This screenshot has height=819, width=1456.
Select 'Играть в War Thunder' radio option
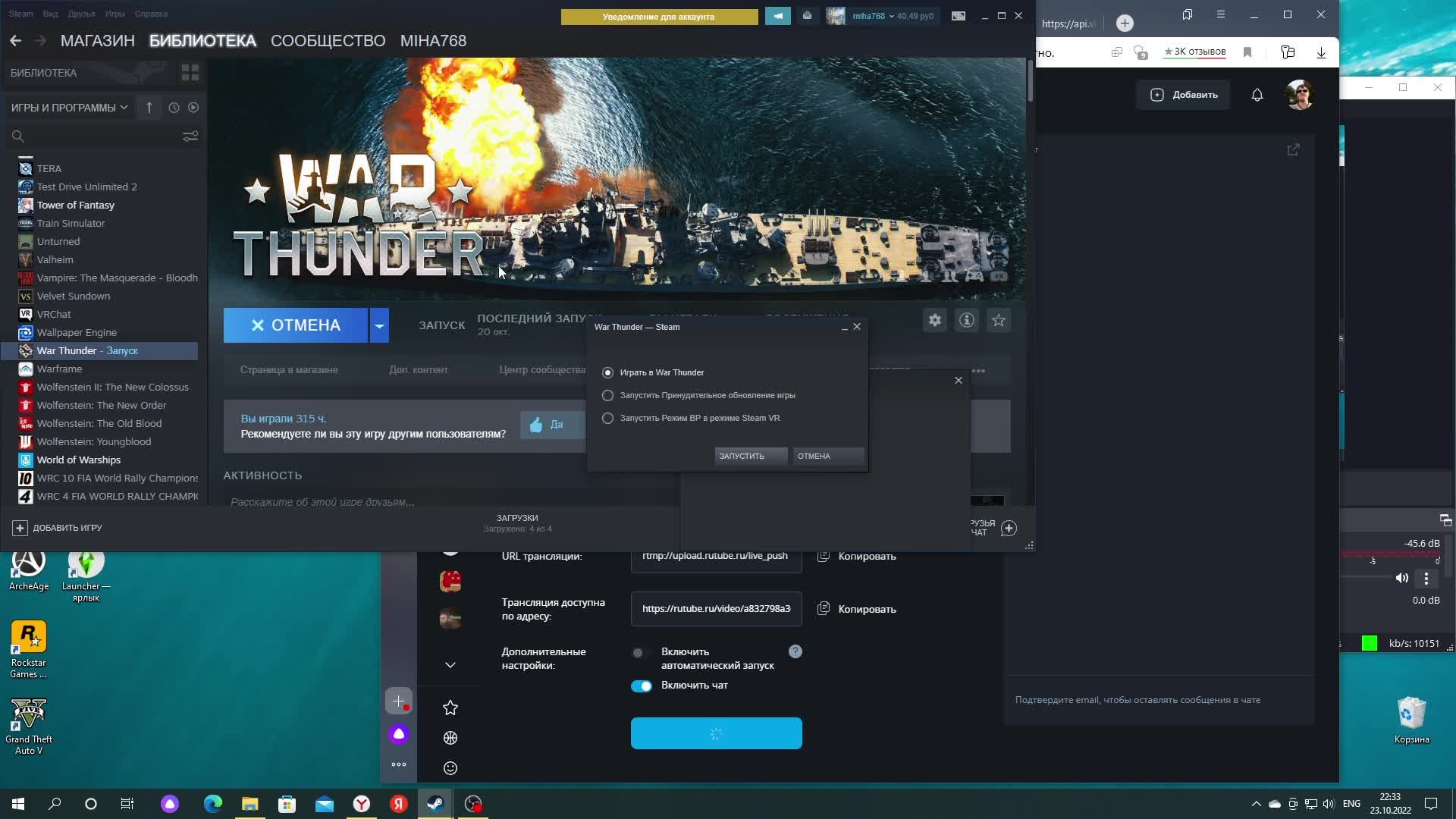(x=607, y=372)
